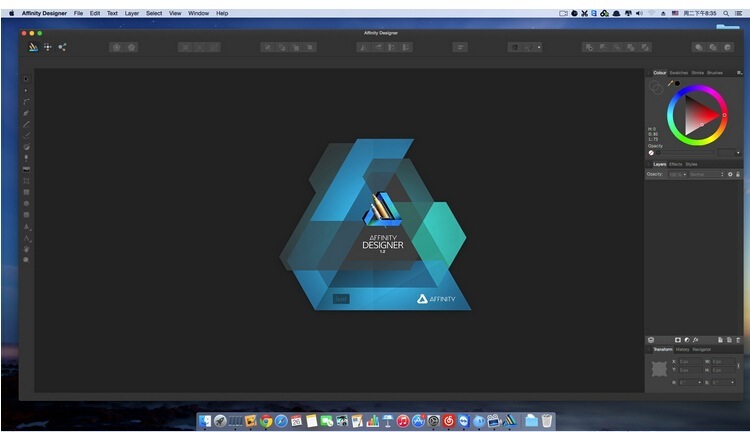Image resolution: width=750 pixels, height=432 pixels.
Task: Select the Rounded Rectangle tool
Action: 26,215
